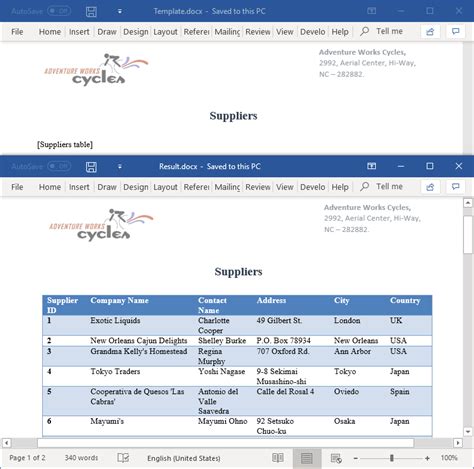Open References tab in Template.docx

[x=196, y=32]
